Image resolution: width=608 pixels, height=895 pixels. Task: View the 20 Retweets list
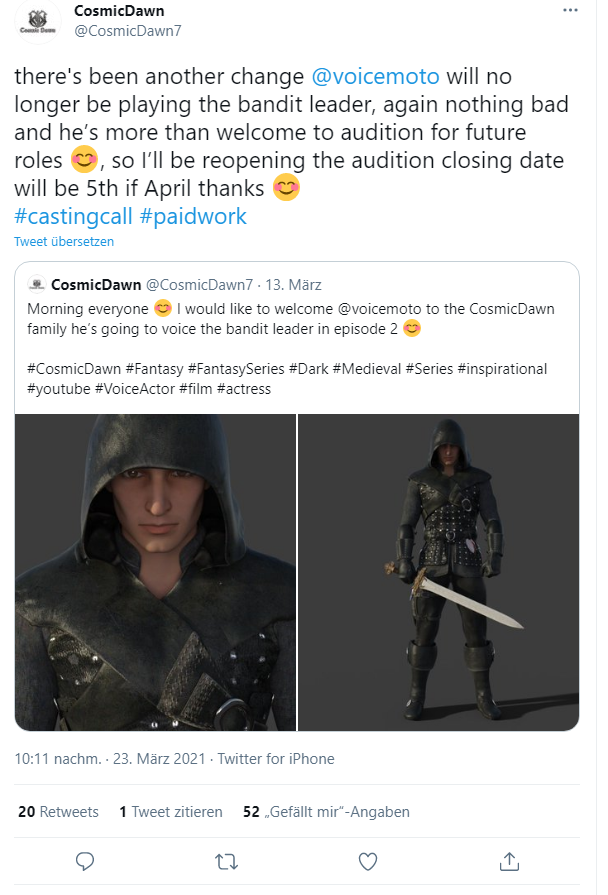pos(58,812)
